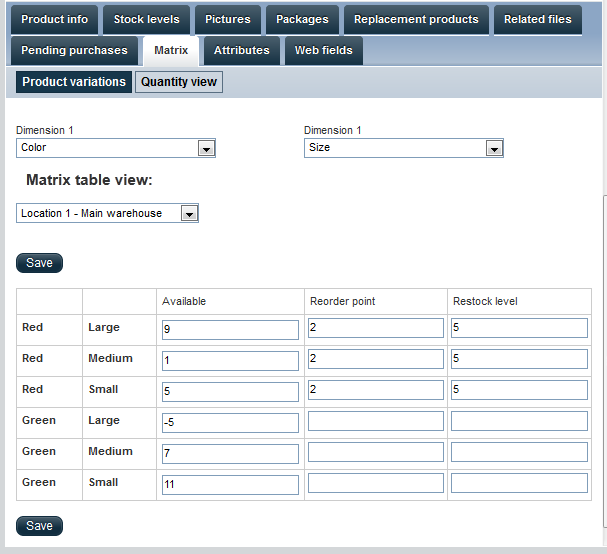Click the Size dropdown arrow button
The width and height of the screenshot is (607, 554).
pyautogui.click(x=494, y=148)
